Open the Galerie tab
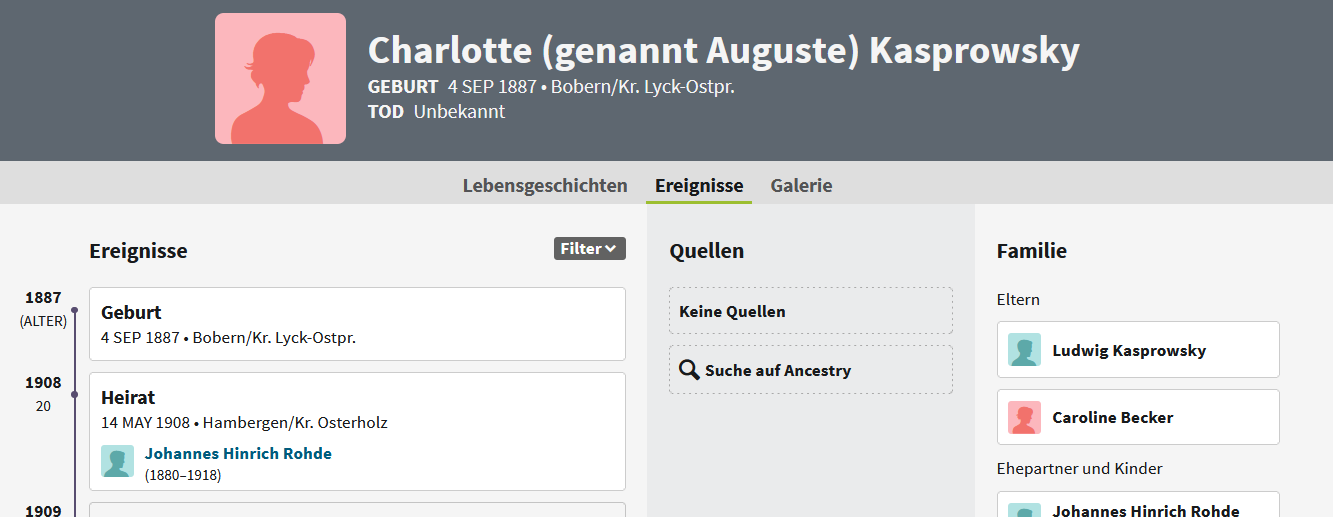This screenshot has height=517, width=1333. [801, 185]
